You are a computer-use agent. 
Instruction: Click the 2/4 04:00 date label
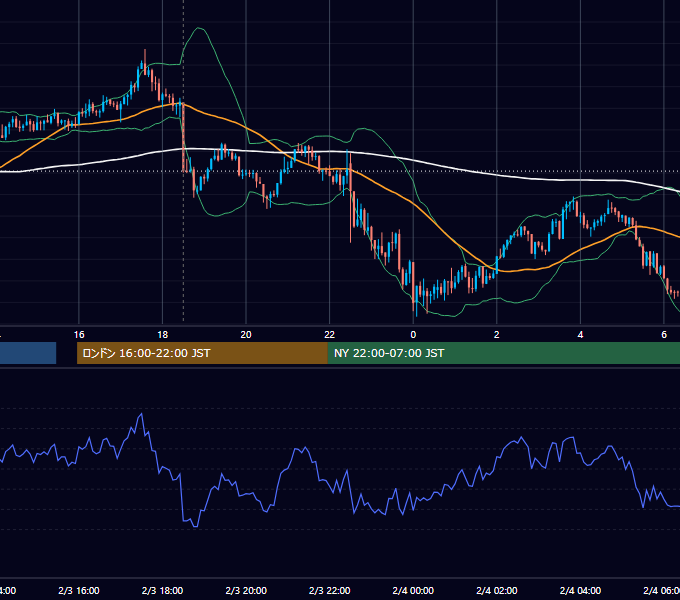pyautogui.click(x=580, y=590)
